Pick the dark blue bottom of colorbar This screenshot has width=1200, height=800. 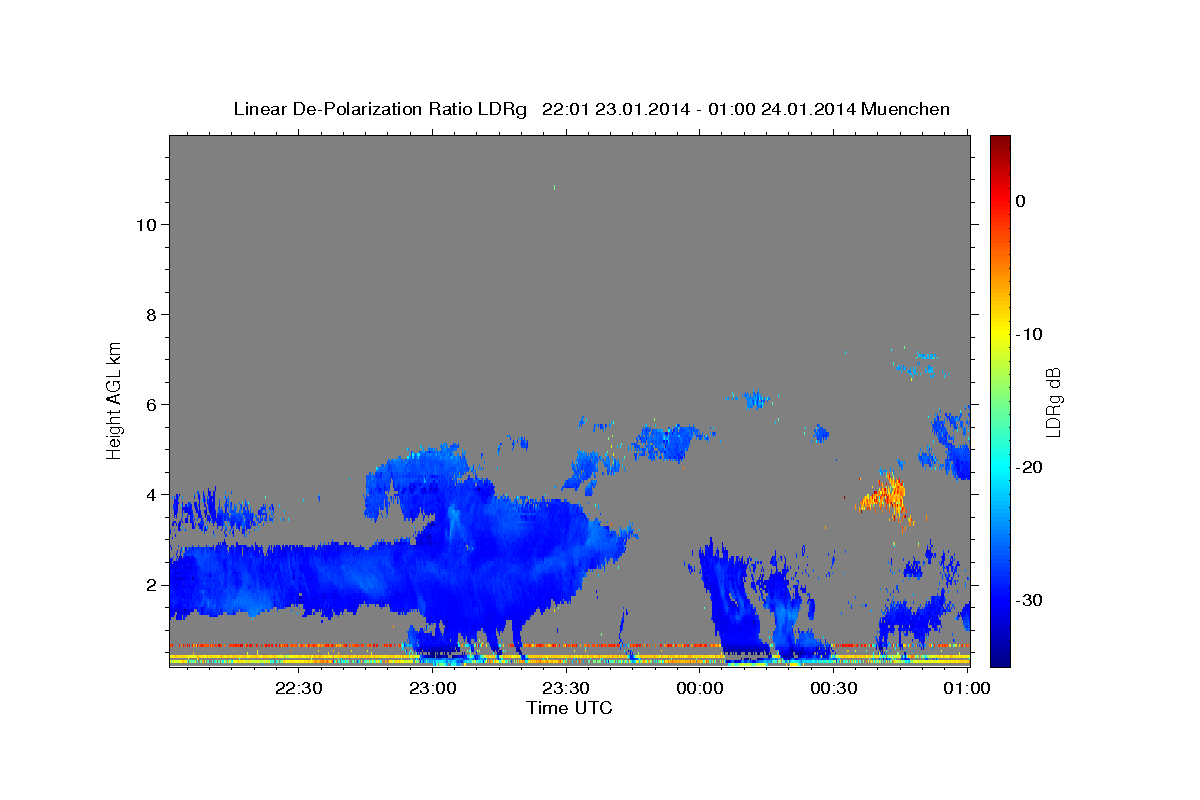pos(1000,655)
